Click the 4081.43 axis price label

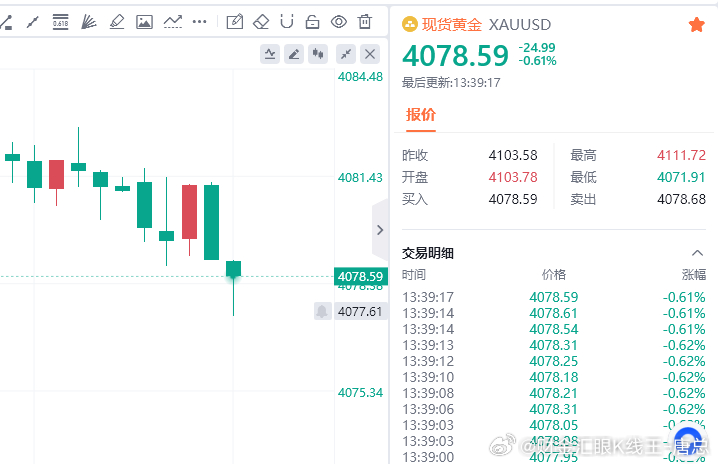point(360,177)
